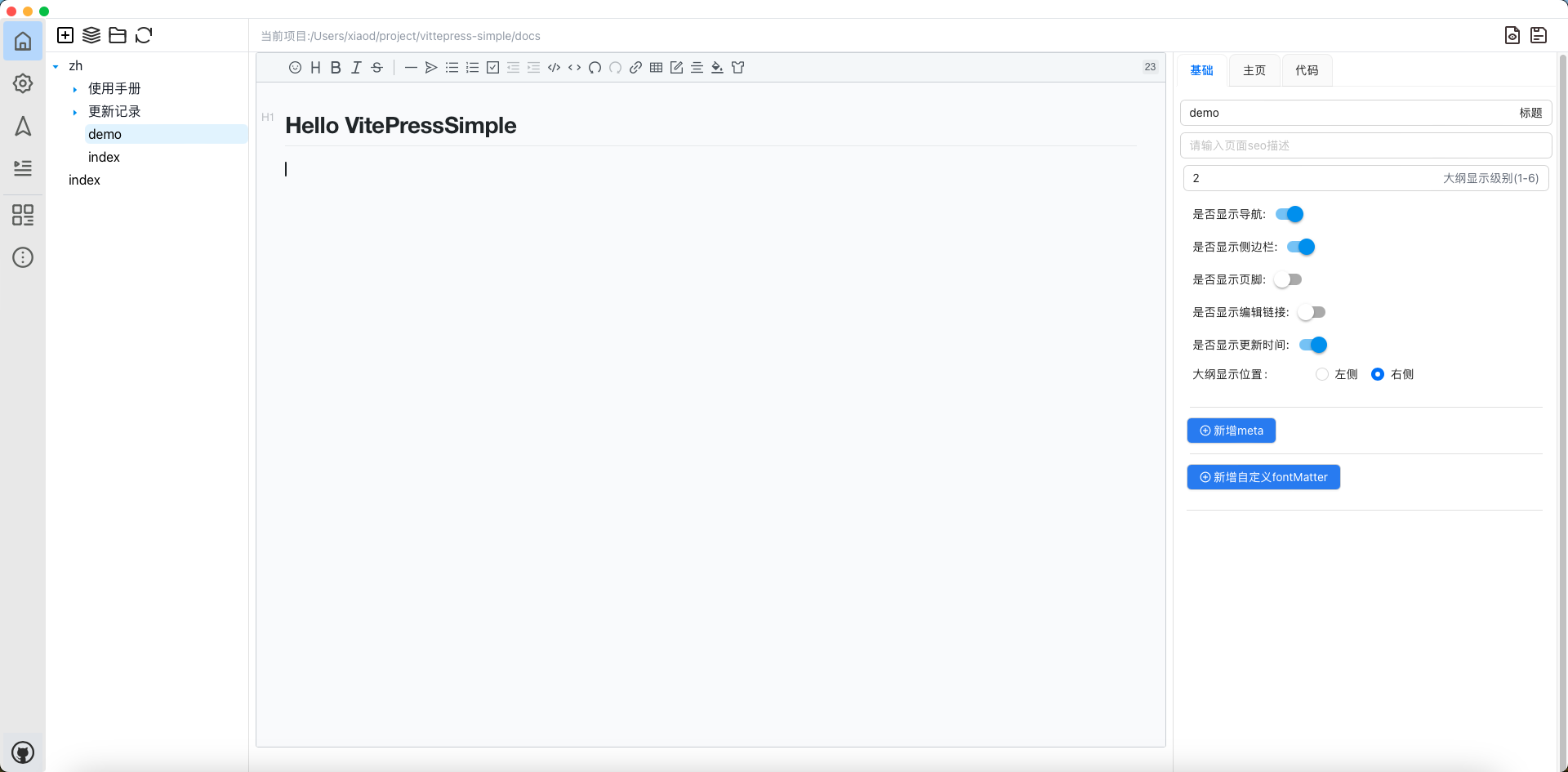Expand the 更新记录 folder
This screenshot has height=772, width=1568.
click(x=74, y=112)
